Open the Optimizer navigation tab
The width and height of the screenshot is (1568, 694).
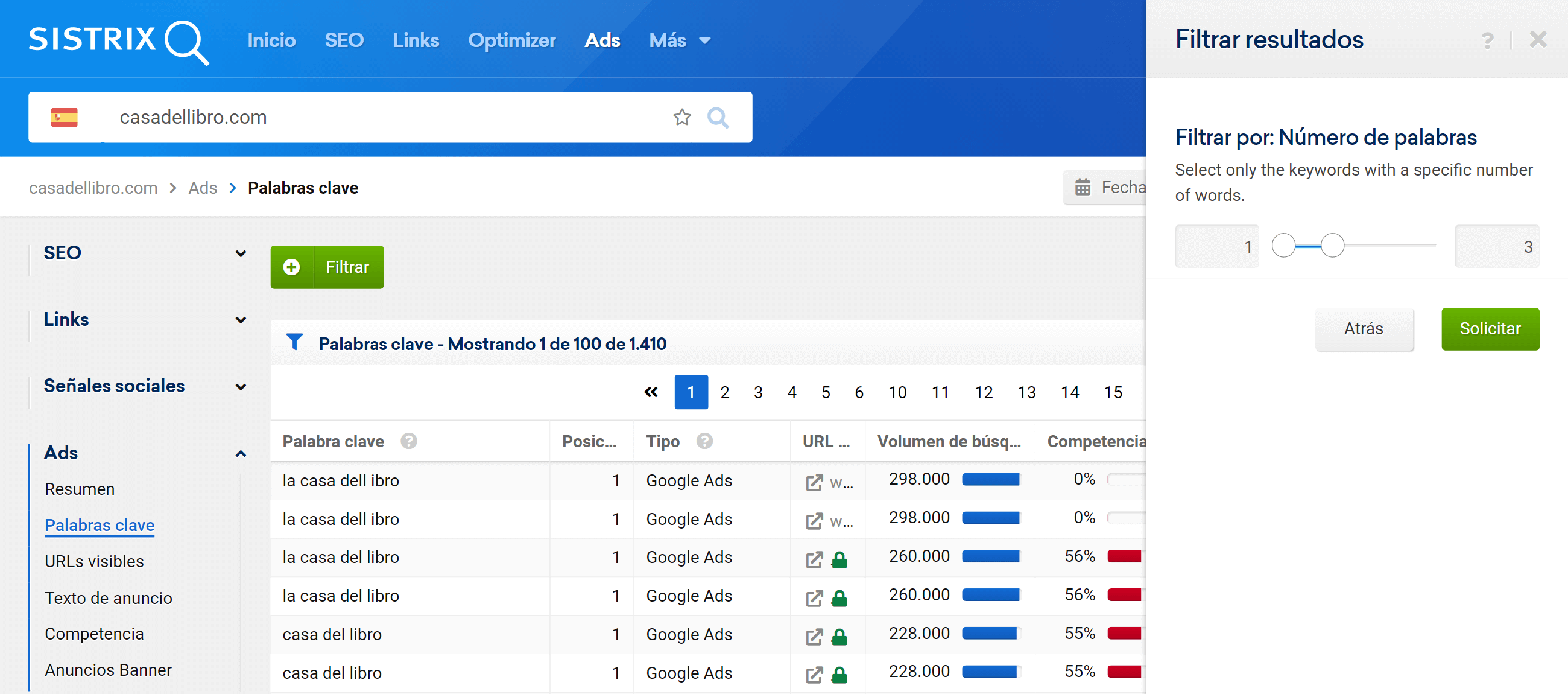(511, 40)
